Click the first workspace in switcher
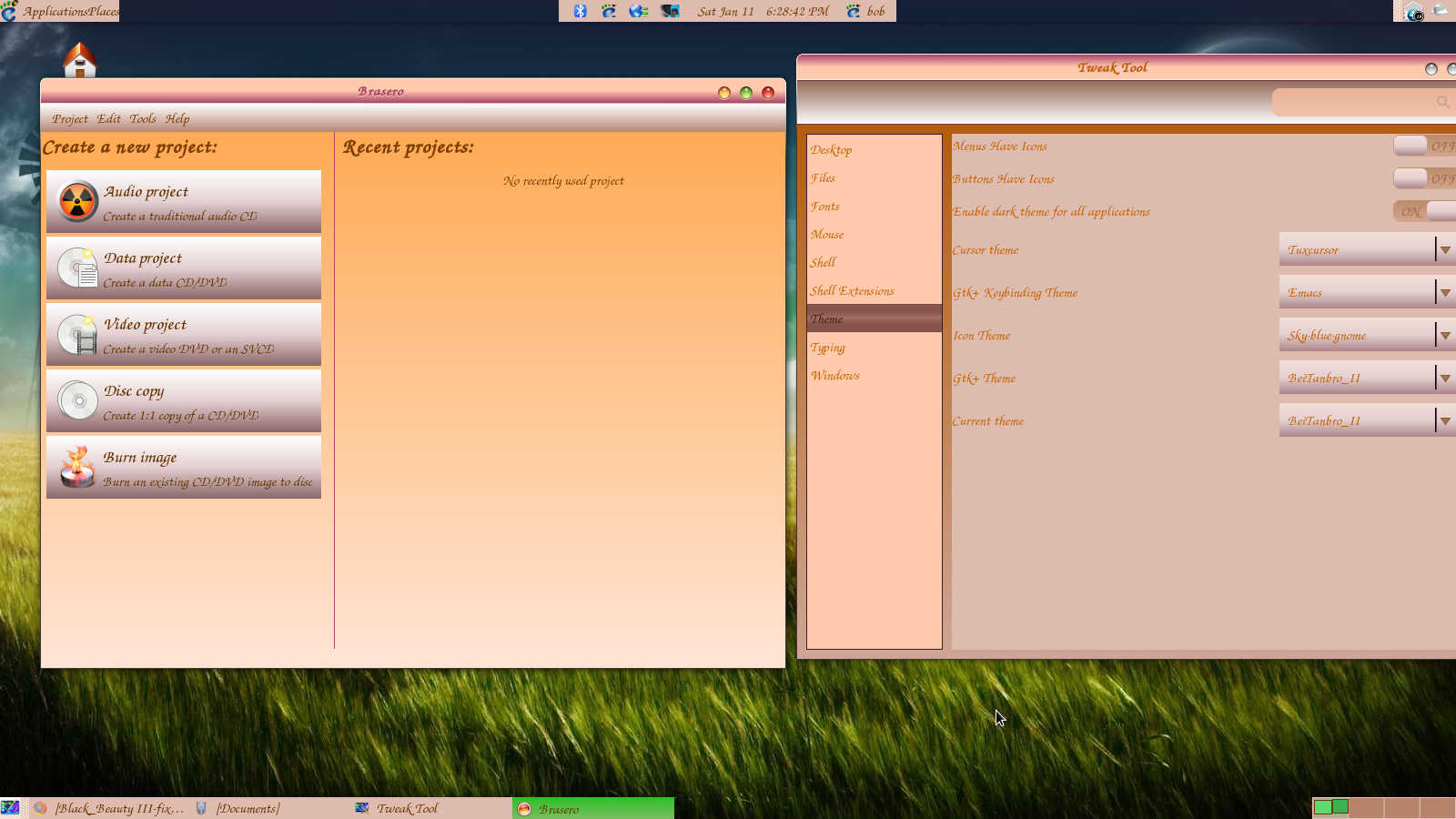The image size is (1456, 819). pos(1330,808)
